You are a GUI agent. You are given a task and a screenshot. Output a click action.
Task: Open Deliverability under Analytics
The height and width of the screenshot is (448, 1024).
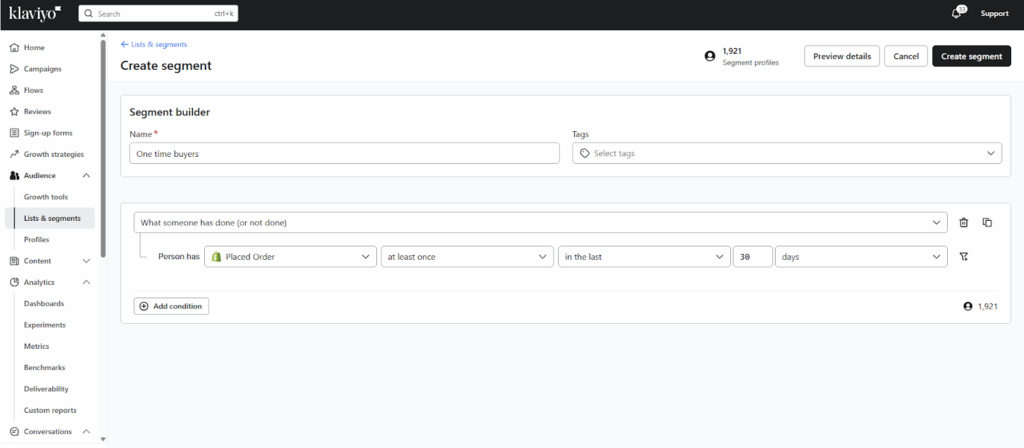point(46,389)
